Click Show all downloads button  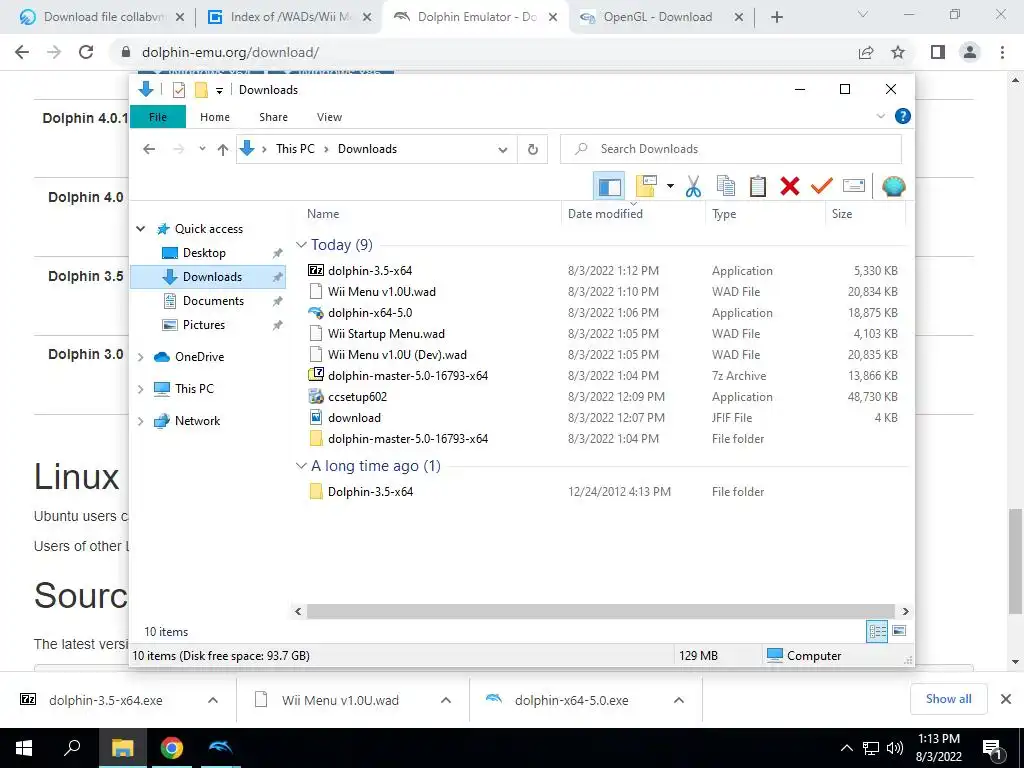[948, 699]
